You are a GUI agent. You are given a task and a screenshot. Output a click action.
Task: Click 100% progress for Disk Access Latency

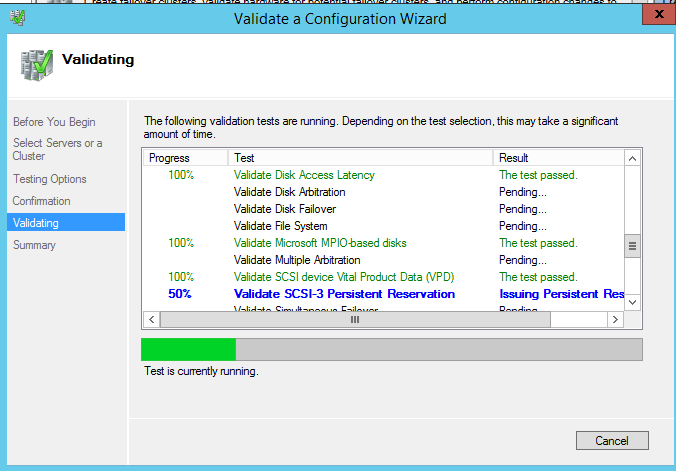click(181, 175)
